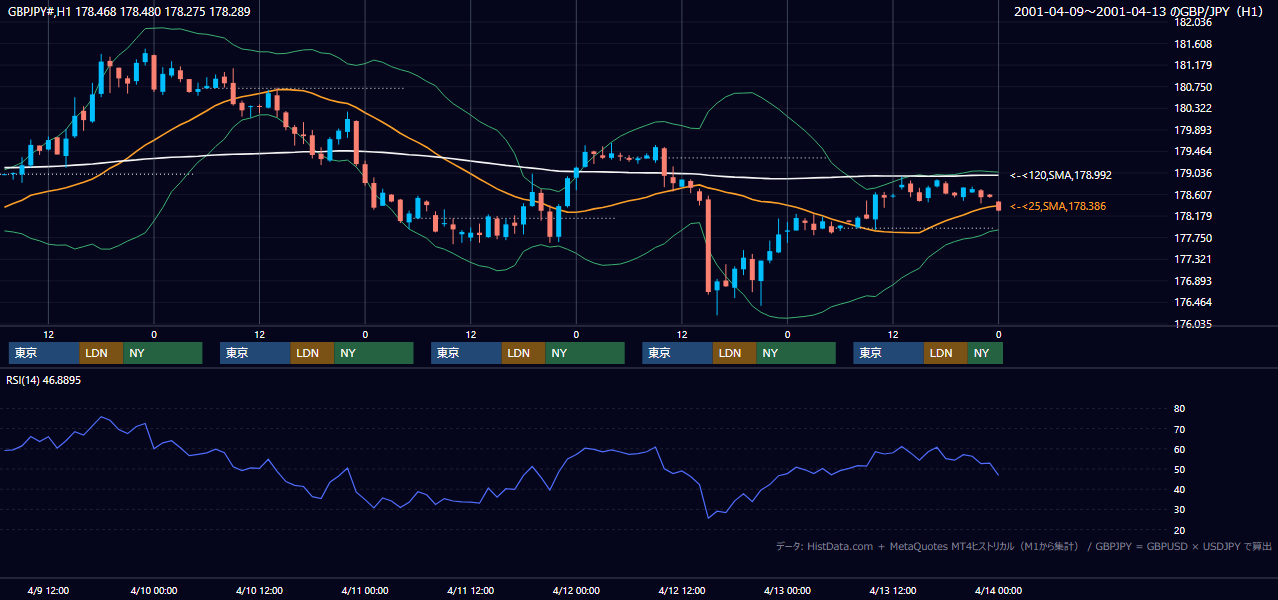Click the NY session block for April 11
Image resolution: width=1278 pixels, height=600 pixels.
pyautogui.click(x=585, y=353)
